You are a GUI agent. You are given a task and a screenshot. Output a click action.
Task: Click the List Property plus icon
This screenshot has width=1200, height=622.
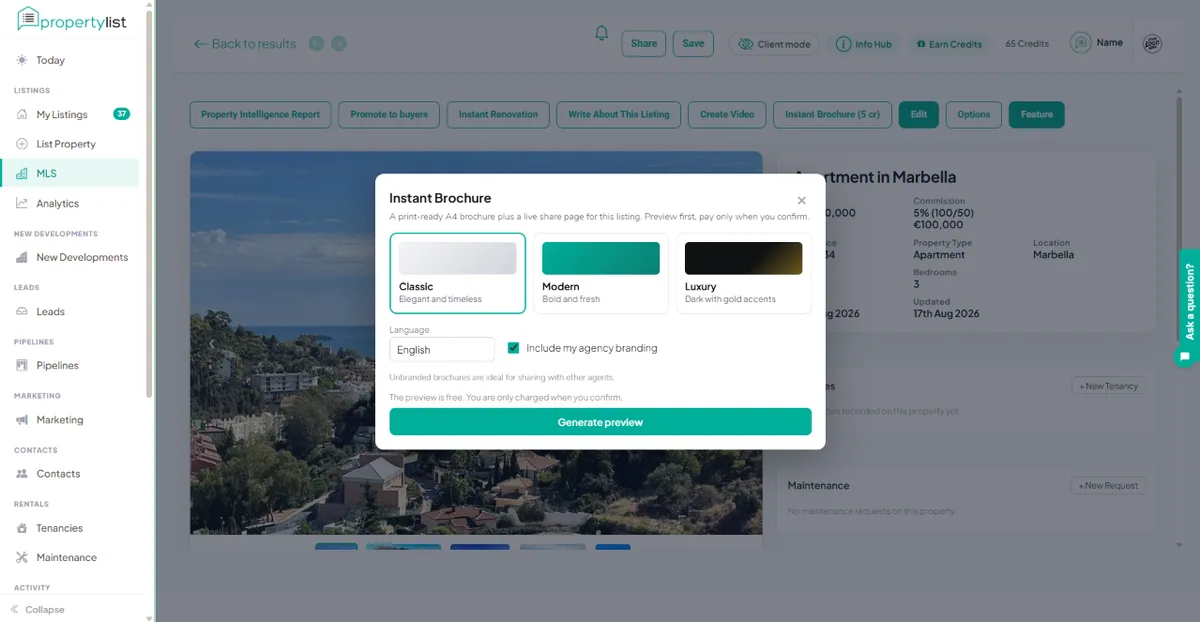point(22,144)
